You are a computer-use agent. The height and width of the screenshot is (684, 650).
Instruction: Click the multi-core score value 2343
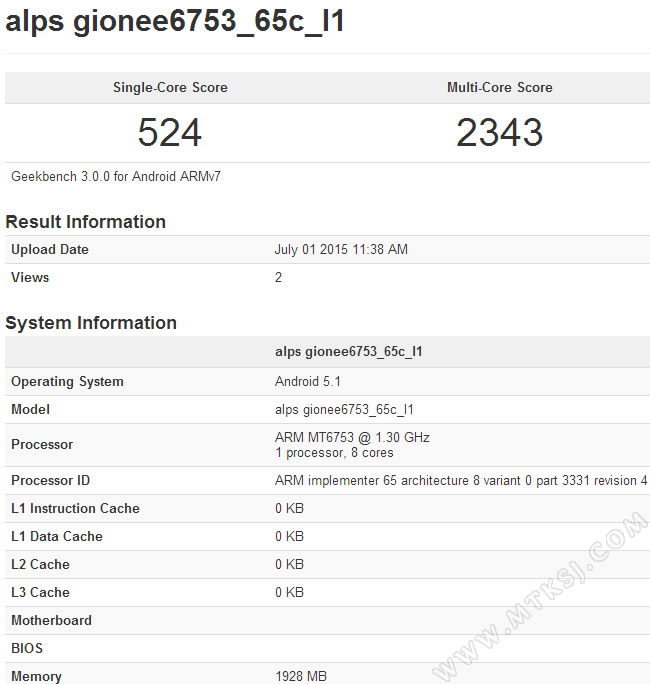coord(499,132)
